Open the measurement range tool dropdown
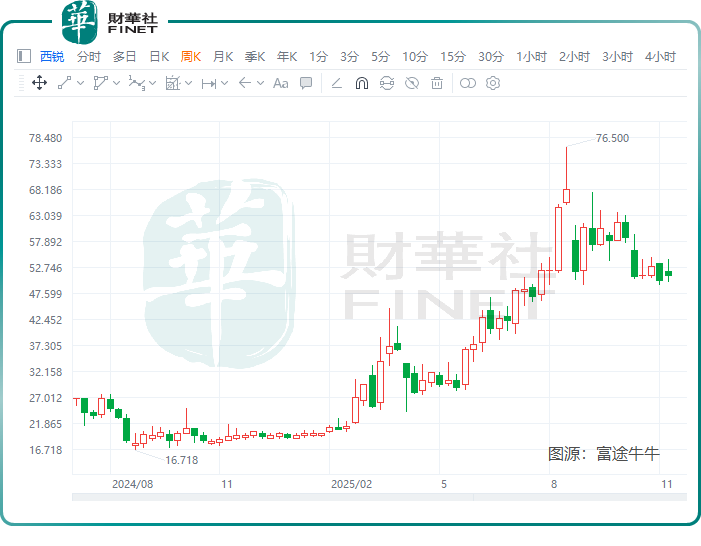This screenshot has height=546, width=701. pos(225,83)
